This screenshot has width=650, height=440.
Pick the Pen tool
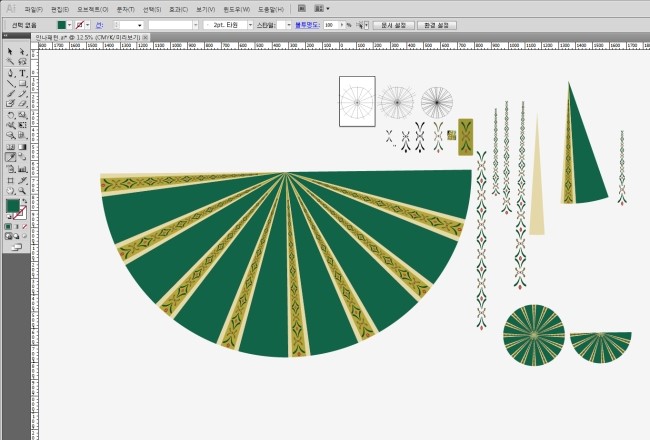[x=10, y=73]
